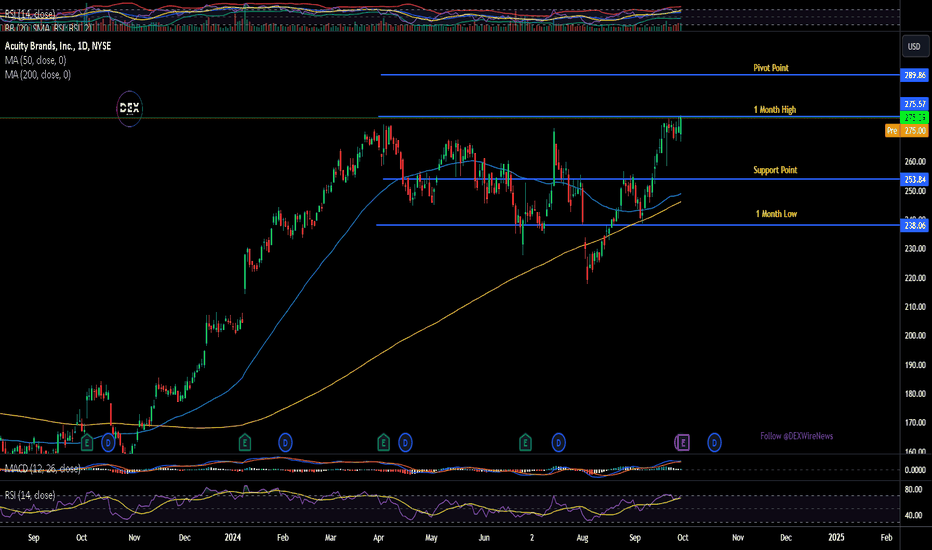
Task: Click the green current price label
Action: (914, 118)
